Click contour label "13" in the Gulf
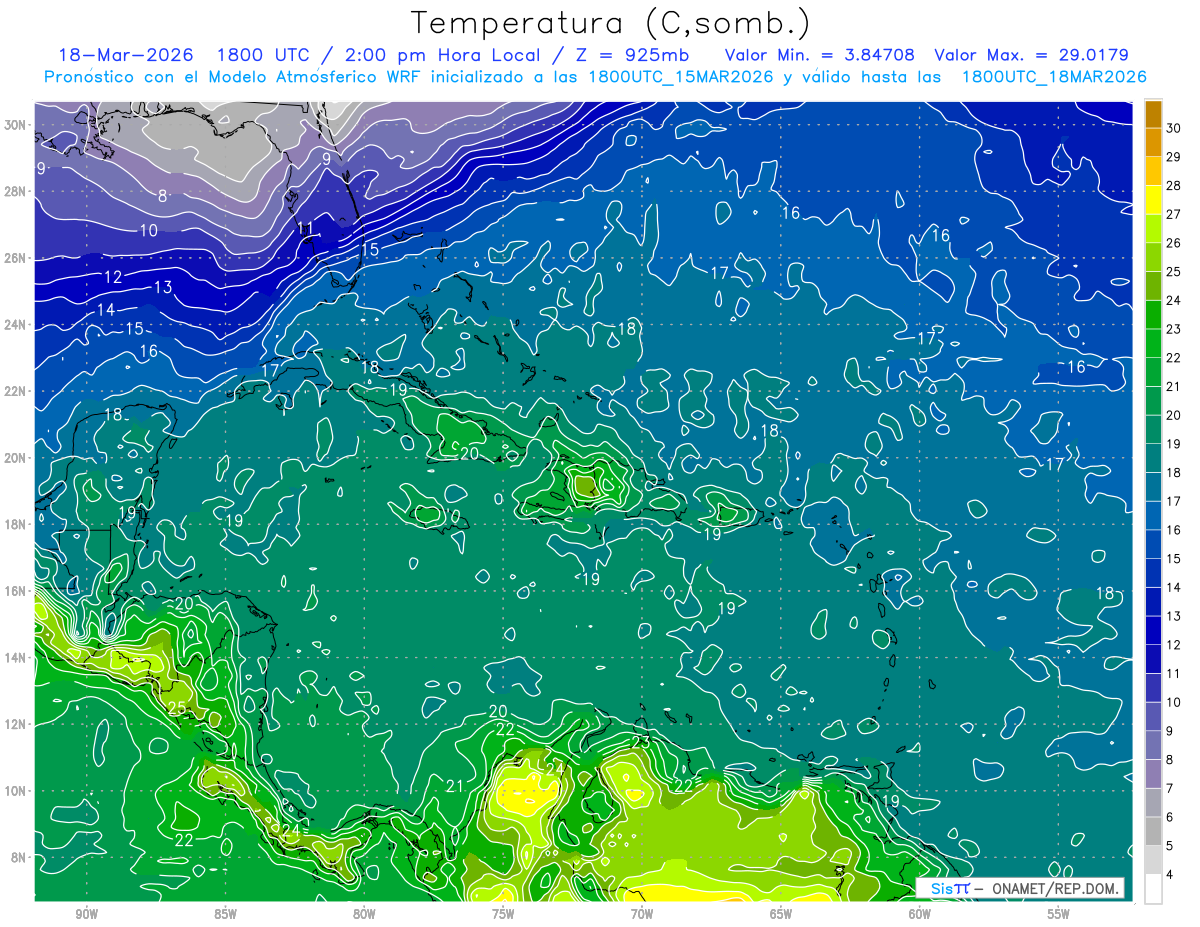 tap(163, 288)
